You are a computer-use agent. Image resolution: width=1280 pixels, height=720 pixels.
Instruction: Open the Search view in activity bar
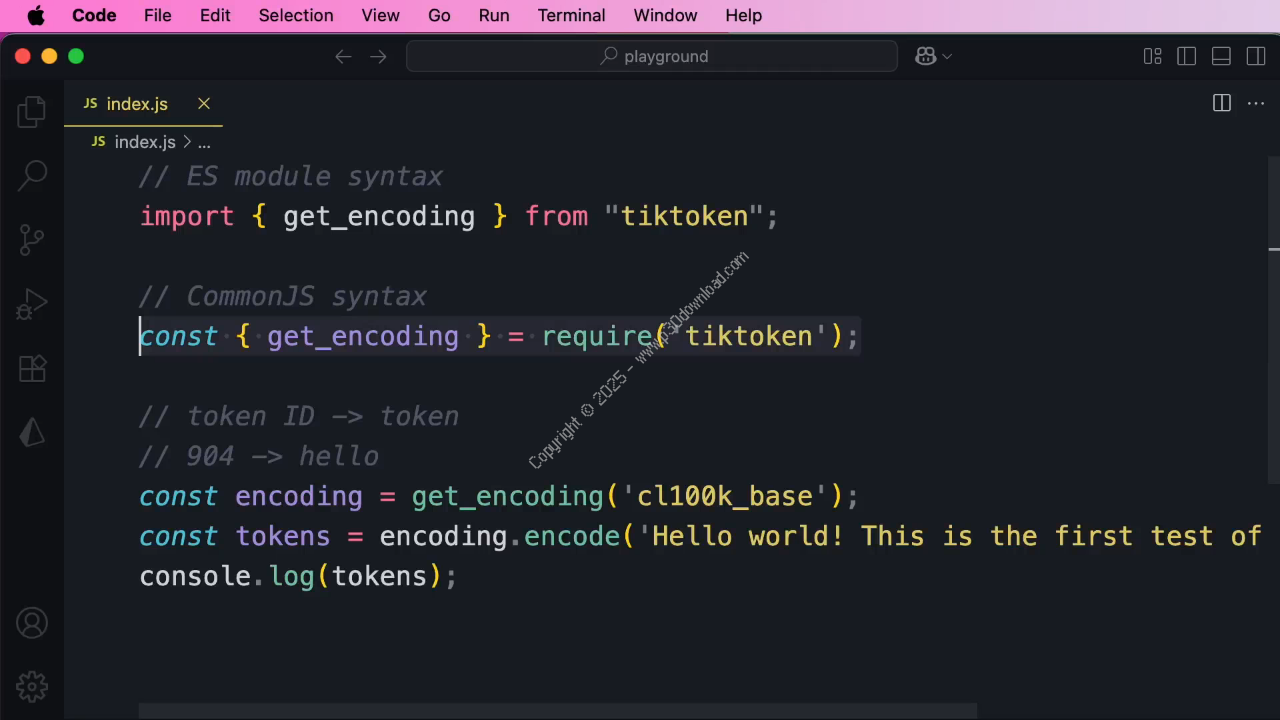(x=32, y=176)
